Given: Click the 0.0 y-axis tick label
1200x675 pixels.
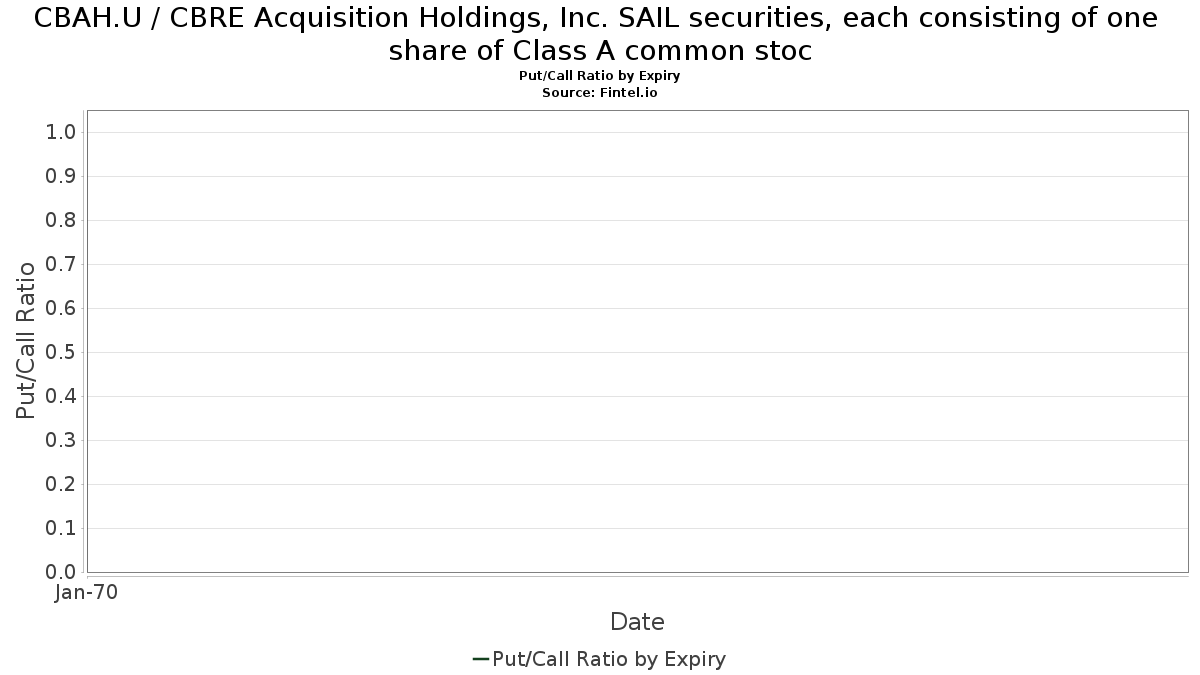Looking at the screenshot, I should (61, 572).
